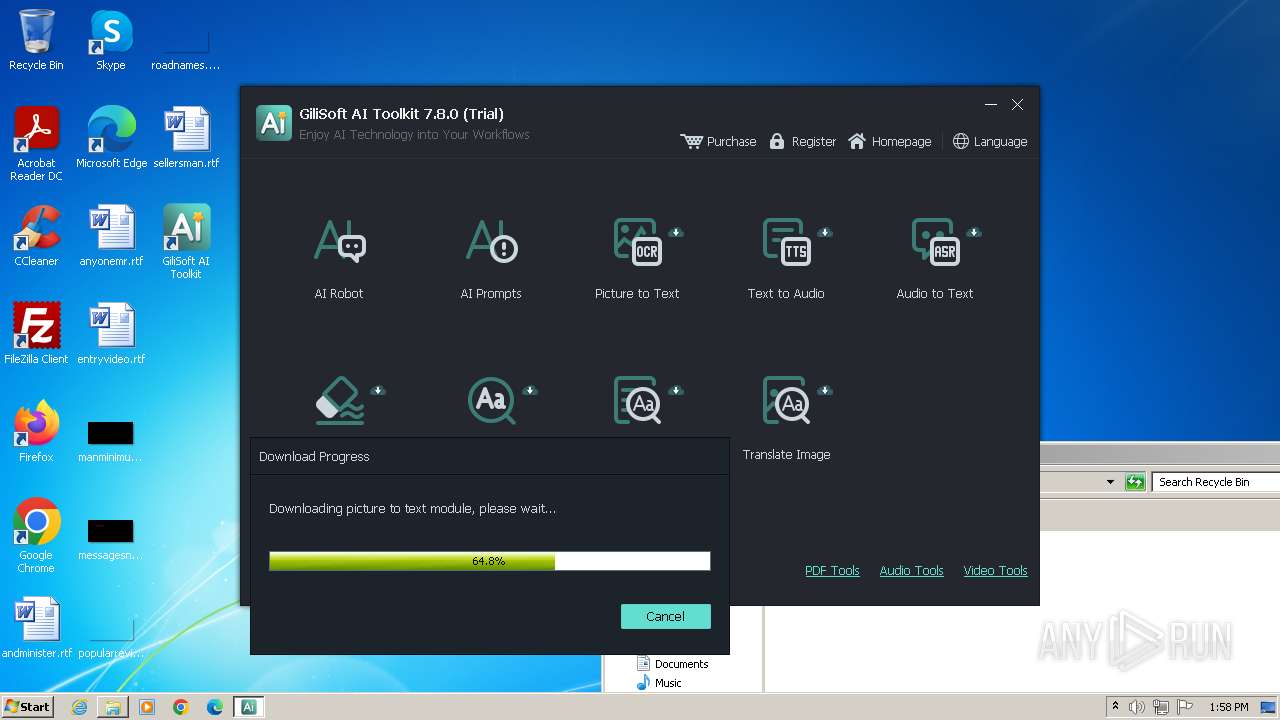Show hidden tray icons arrow
The height and width of the screenshot is (720, 1280).
(1116, 707)
